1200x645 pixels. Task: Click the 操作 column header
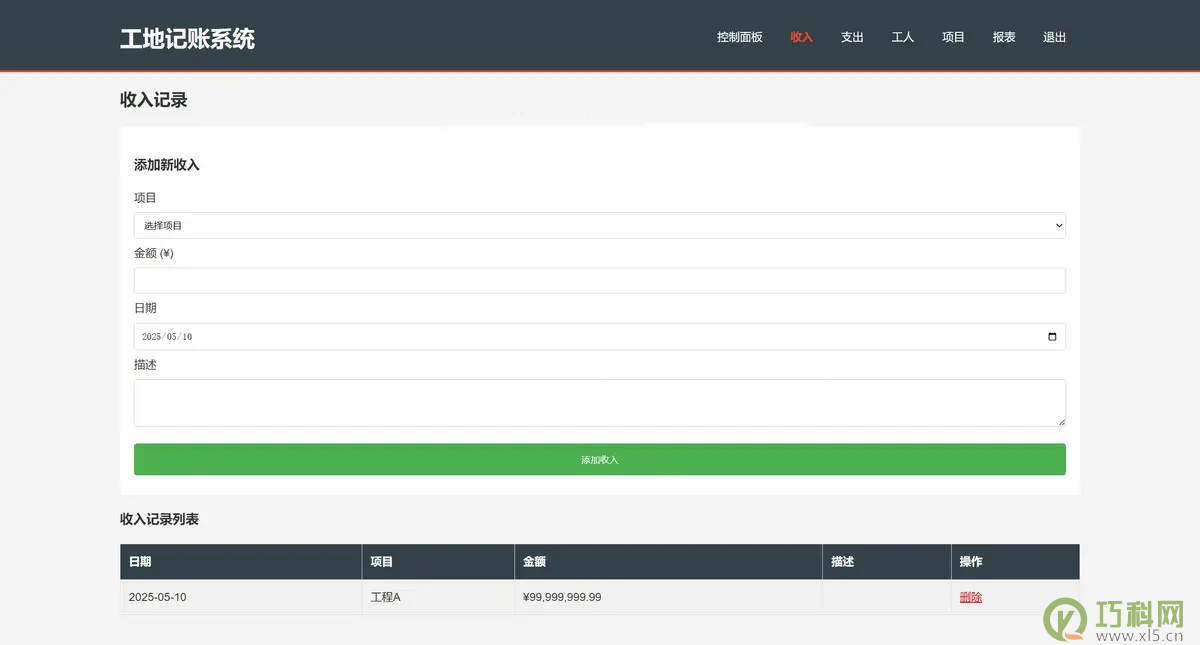point(1015,562)
